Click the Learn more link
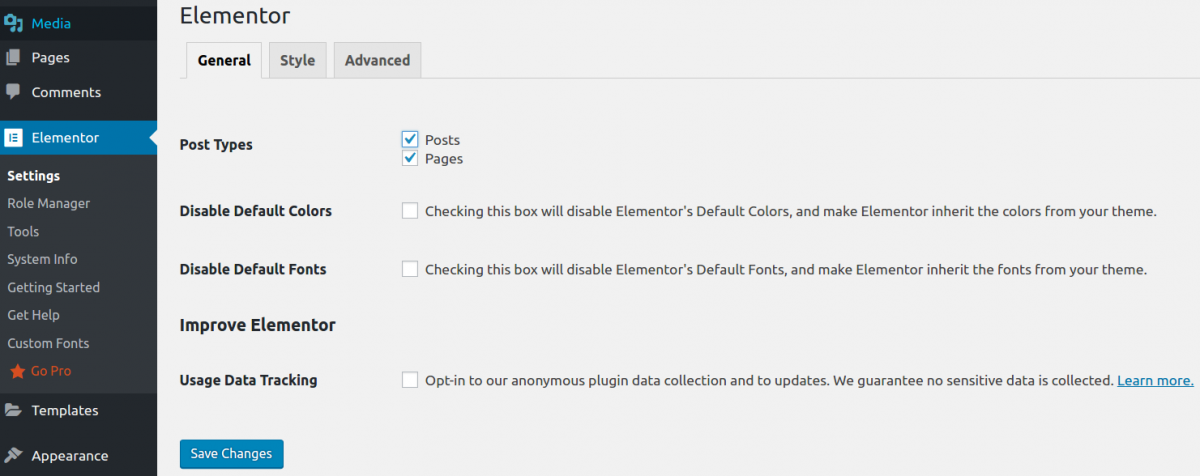 click(x=1155, y=380)
